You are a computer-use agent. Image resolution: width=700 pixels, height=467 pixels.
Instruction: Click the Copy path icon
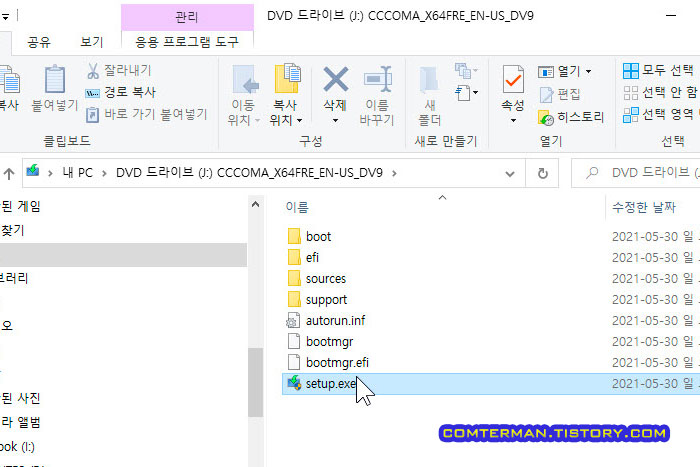click(92, 93)
